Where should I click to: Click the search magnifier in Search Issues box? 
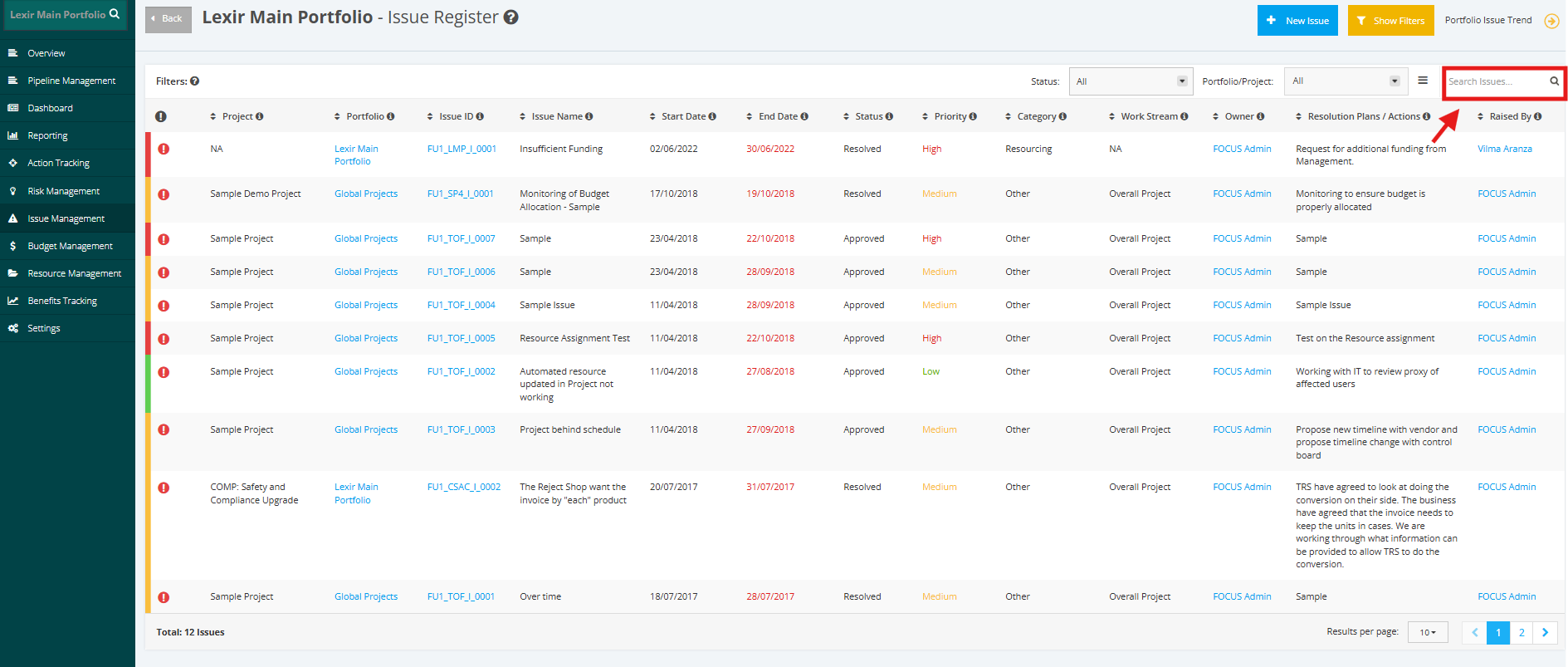click(1554, 81)
